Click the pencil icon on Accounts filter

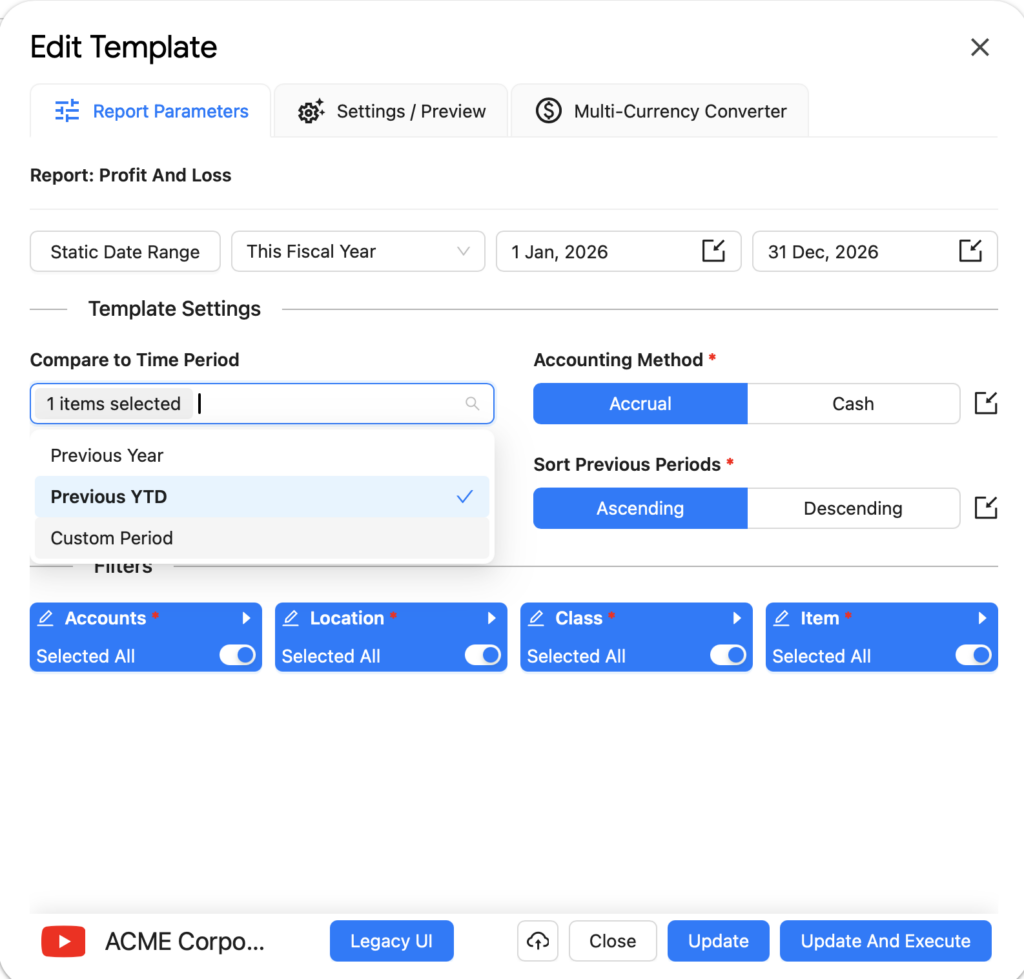coord(45,618)
